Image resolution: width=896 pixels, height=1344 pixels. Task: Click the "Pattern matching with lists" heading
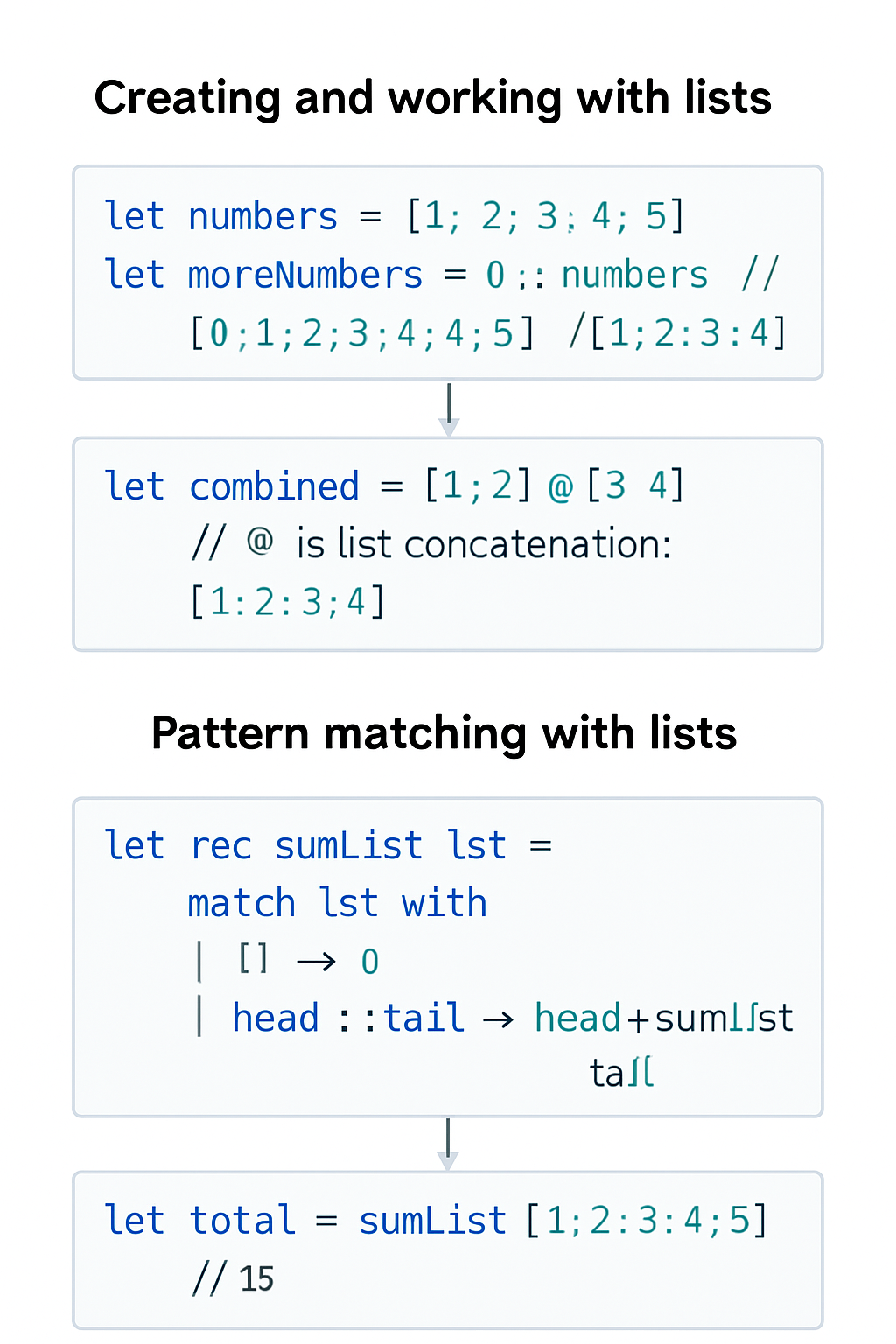click(x=444, y=733)
